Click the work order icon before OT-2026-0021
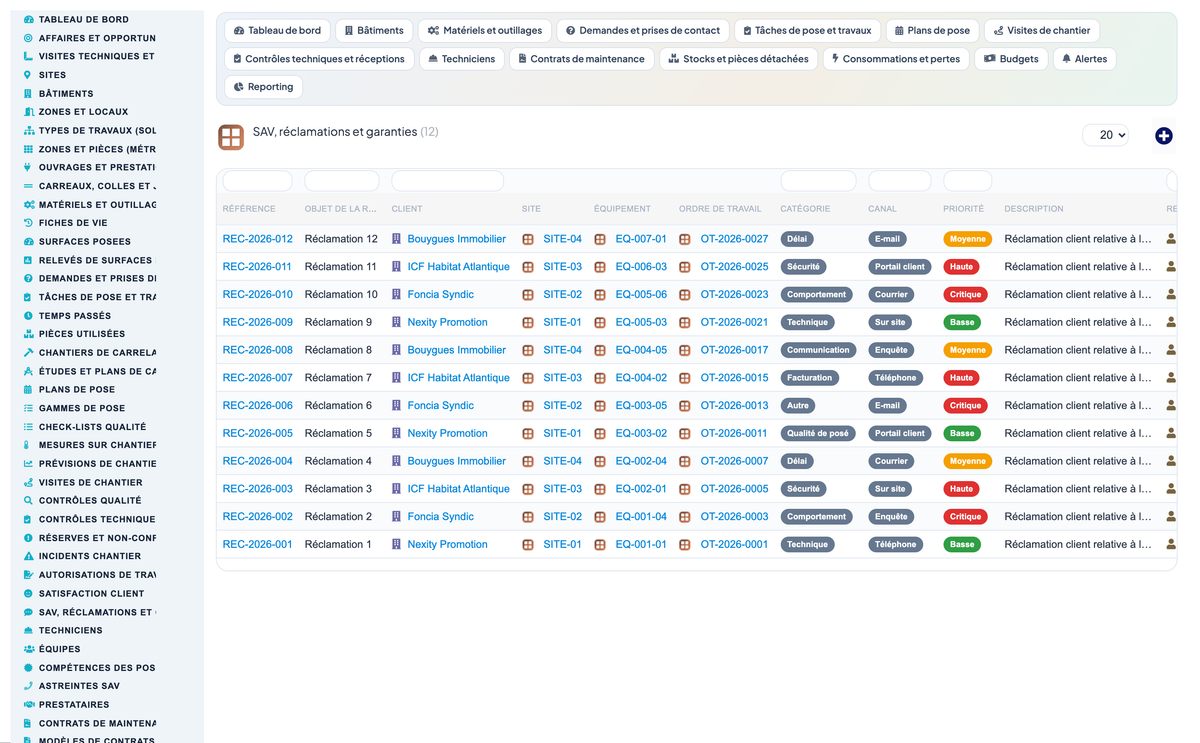 [x=685, y=323]
